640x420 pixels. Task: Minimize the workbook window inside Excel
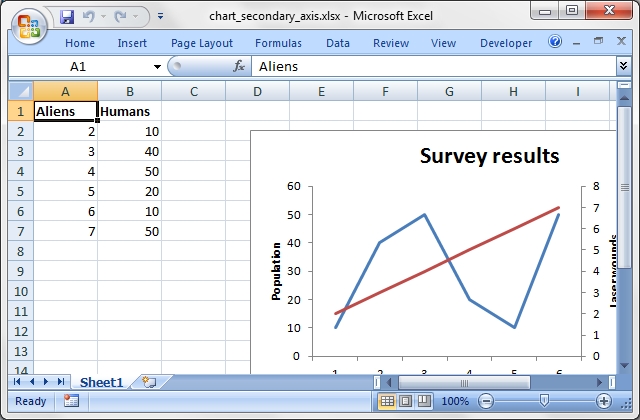point(576,42)
